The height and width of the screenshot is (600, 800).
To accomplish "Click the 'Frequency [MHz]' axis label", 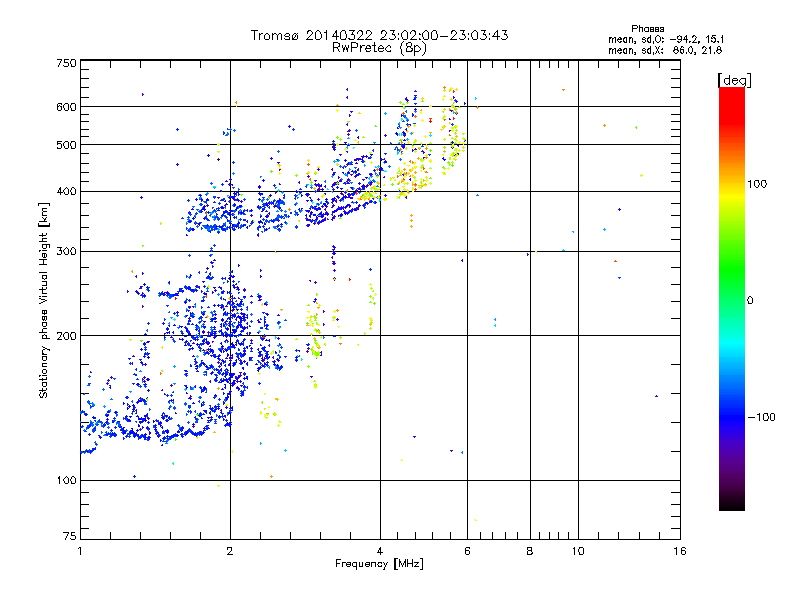I will tap(379, 564).
